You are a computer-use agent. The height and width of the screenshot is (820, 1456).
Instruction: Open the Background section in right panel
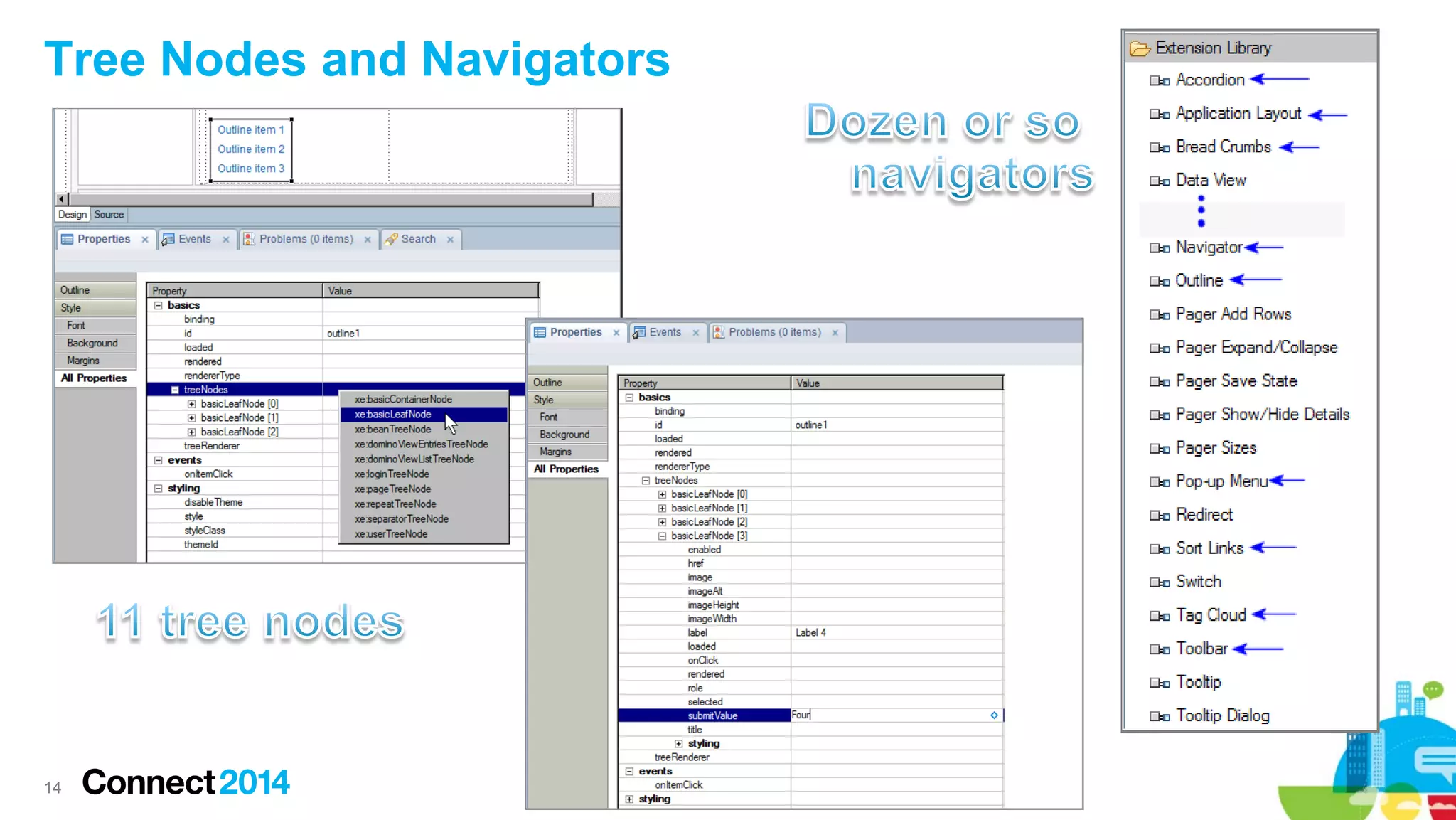568,434
